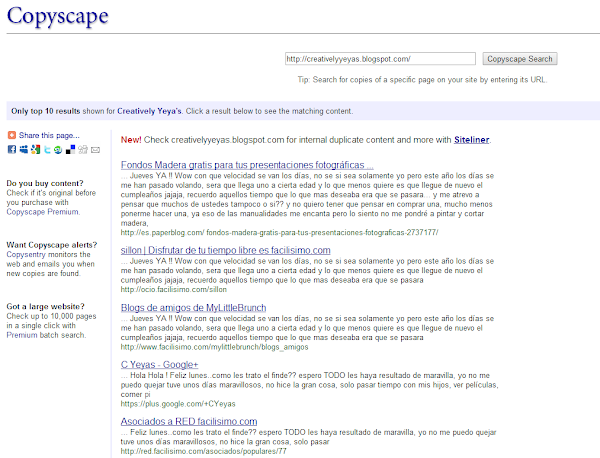Open the Siteliner link
Viewport: 600px width, 458px height.
pos(471,140)
